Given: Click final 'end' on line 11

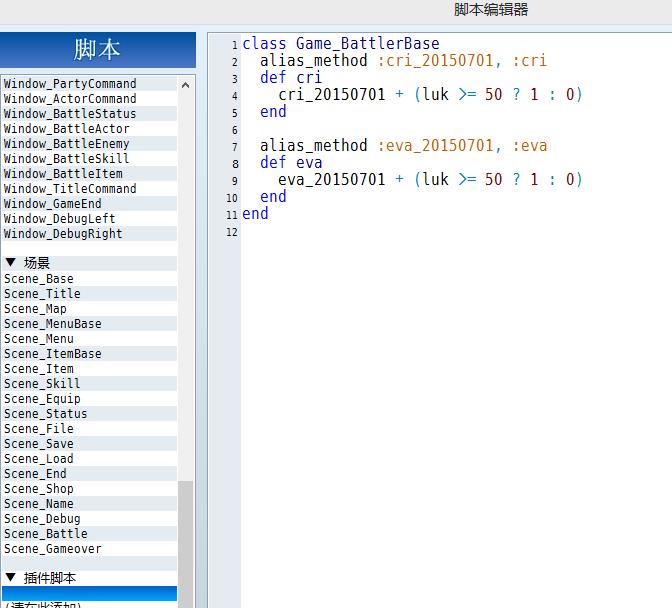Looking at the screenshot, I should coord(255,213).
